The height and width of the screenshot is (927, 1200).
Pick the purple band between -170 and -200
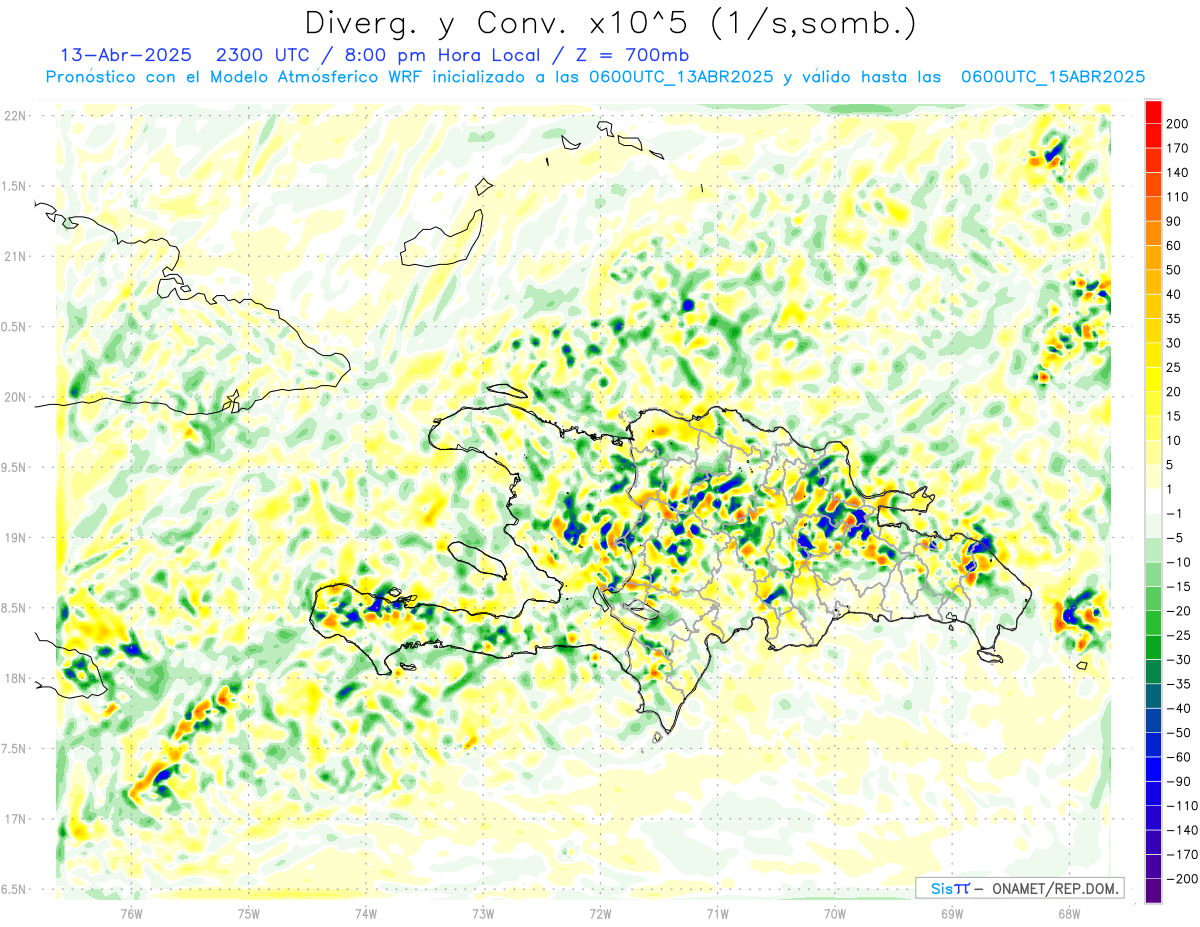pyautogui.click(x=1153, y=868)
